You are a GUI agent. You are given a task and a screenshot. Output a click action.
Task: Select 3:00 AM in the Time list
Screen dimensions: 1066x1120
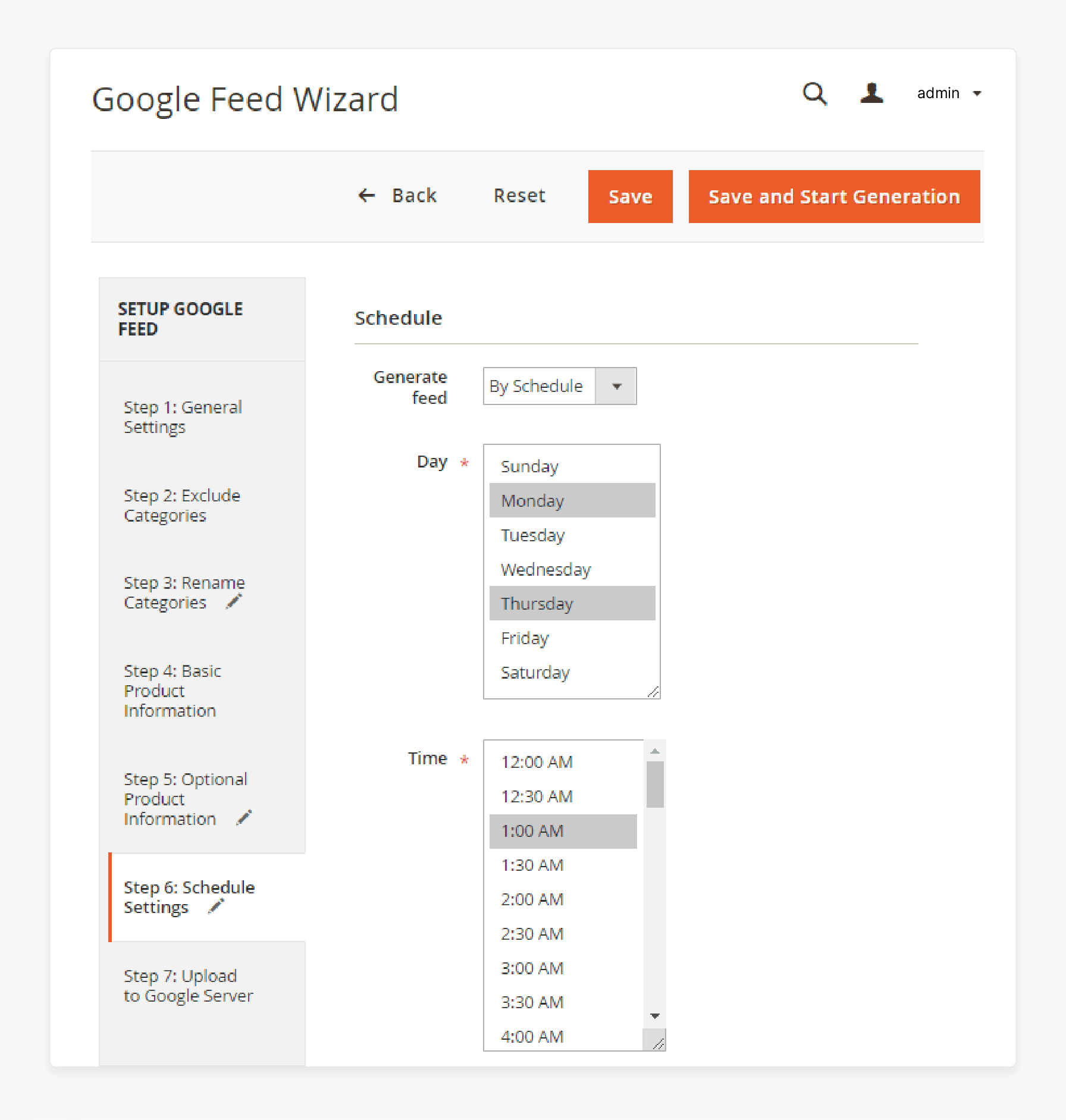point(563,968)
